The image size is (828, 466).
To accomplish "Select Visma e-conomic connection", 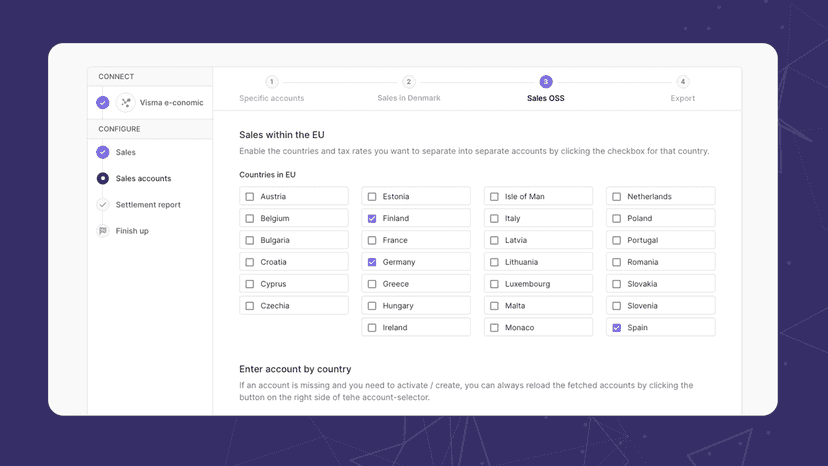I will pyautogui.click(x=171, y=102).
